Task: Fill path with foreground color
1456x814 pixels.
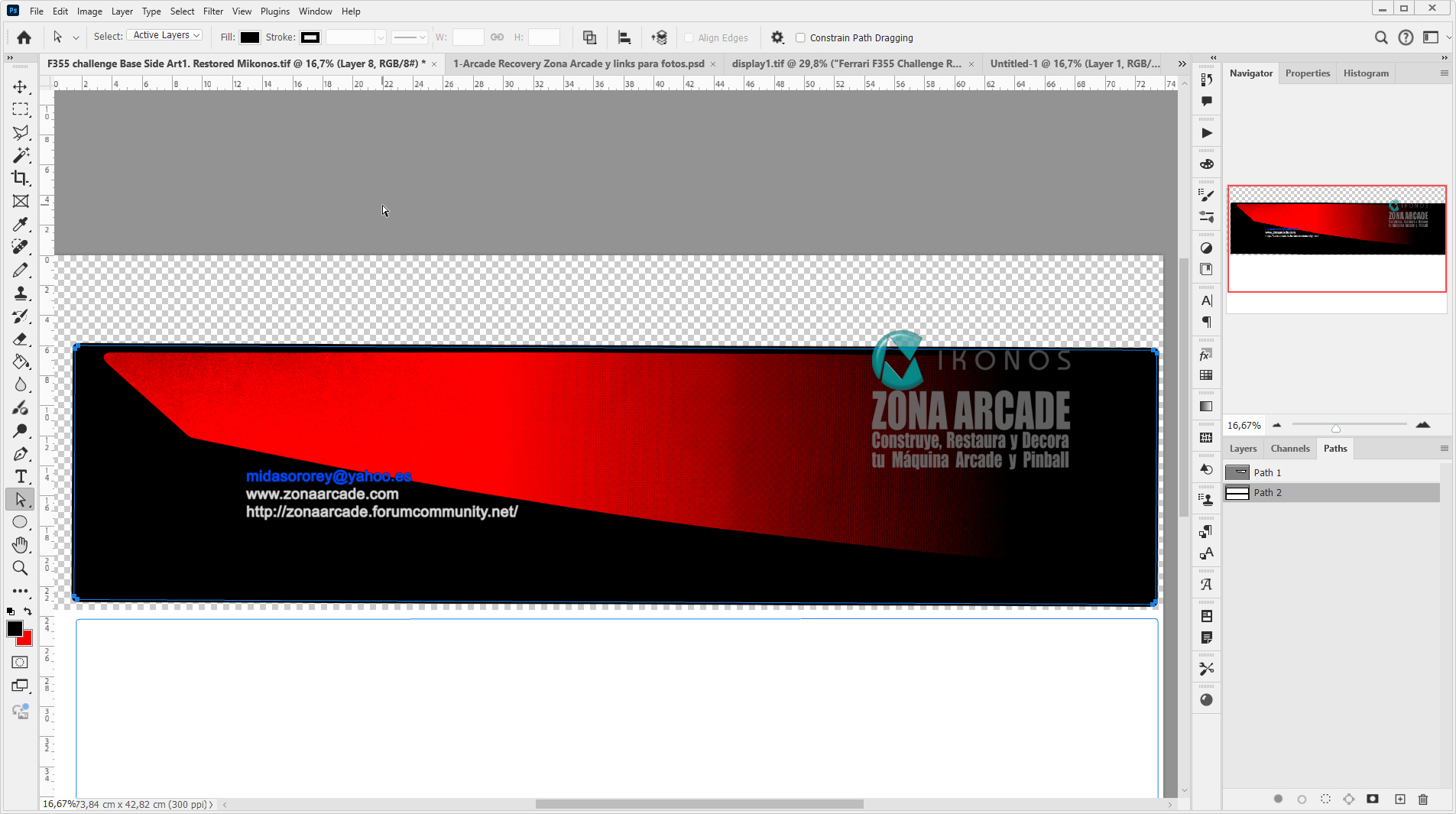Action: tap(1278, 799)
